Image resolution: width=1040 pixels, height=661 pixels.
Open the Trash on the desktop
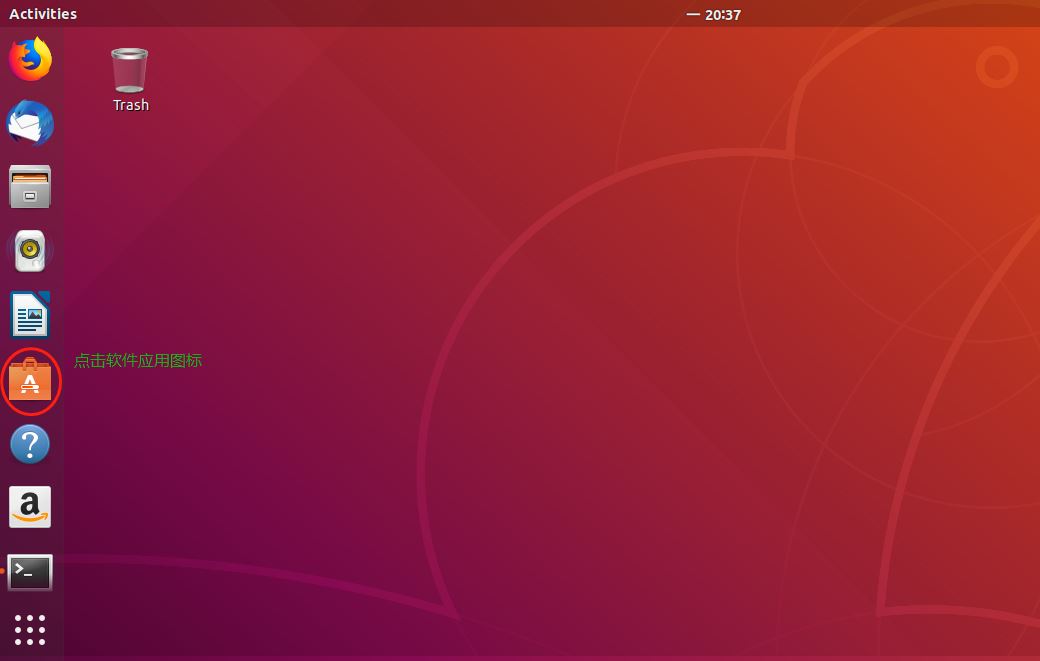(x=130, y=70)
